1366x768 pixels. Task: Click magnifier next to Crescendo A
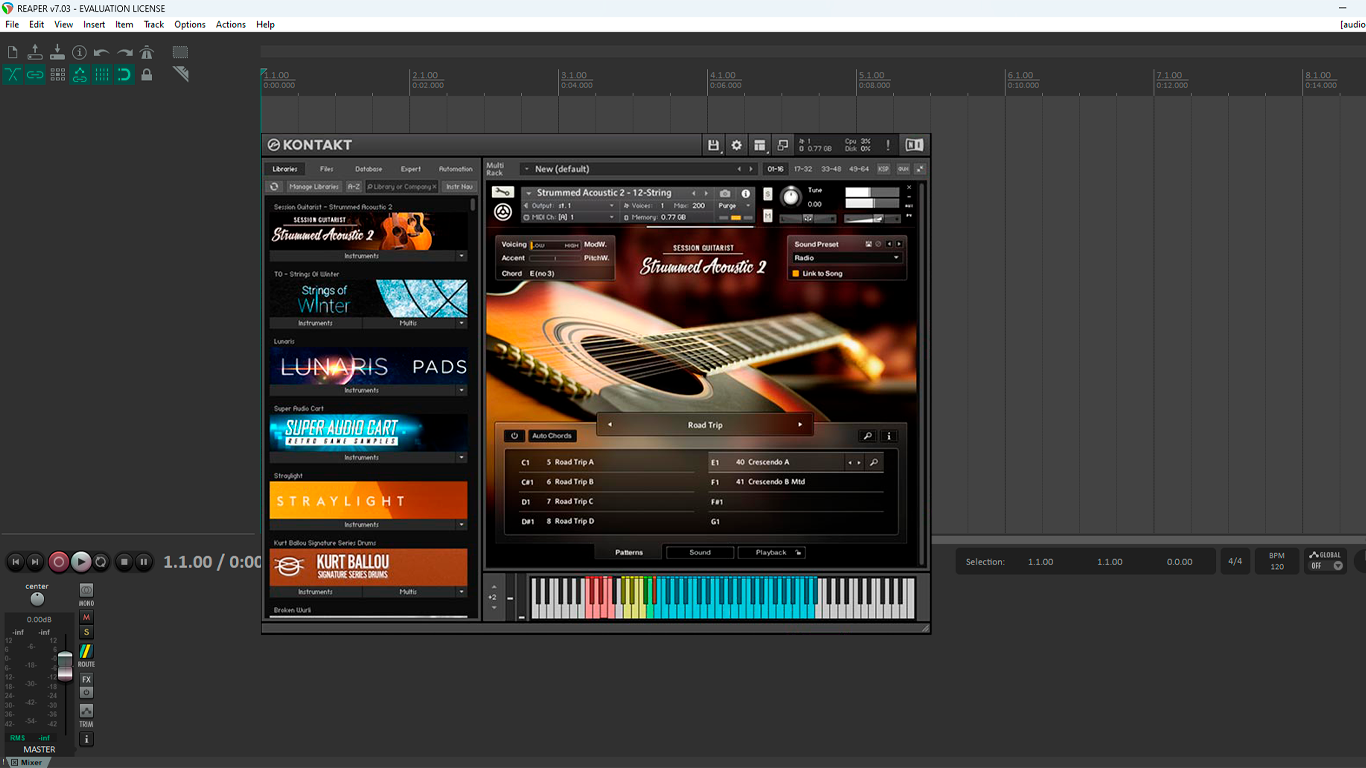pos(874,463)
